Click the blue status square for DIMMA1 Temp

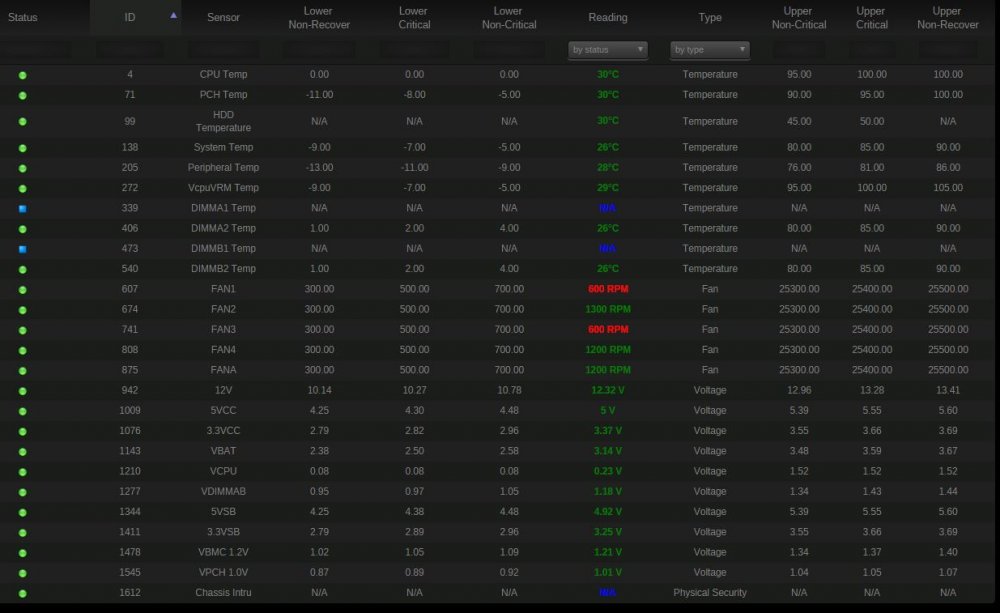[x=22, y=209]
